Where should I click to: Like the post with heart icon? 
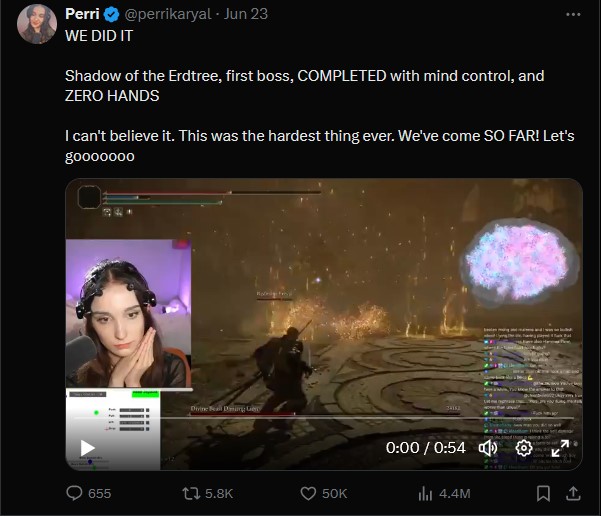tap(308, 493)
